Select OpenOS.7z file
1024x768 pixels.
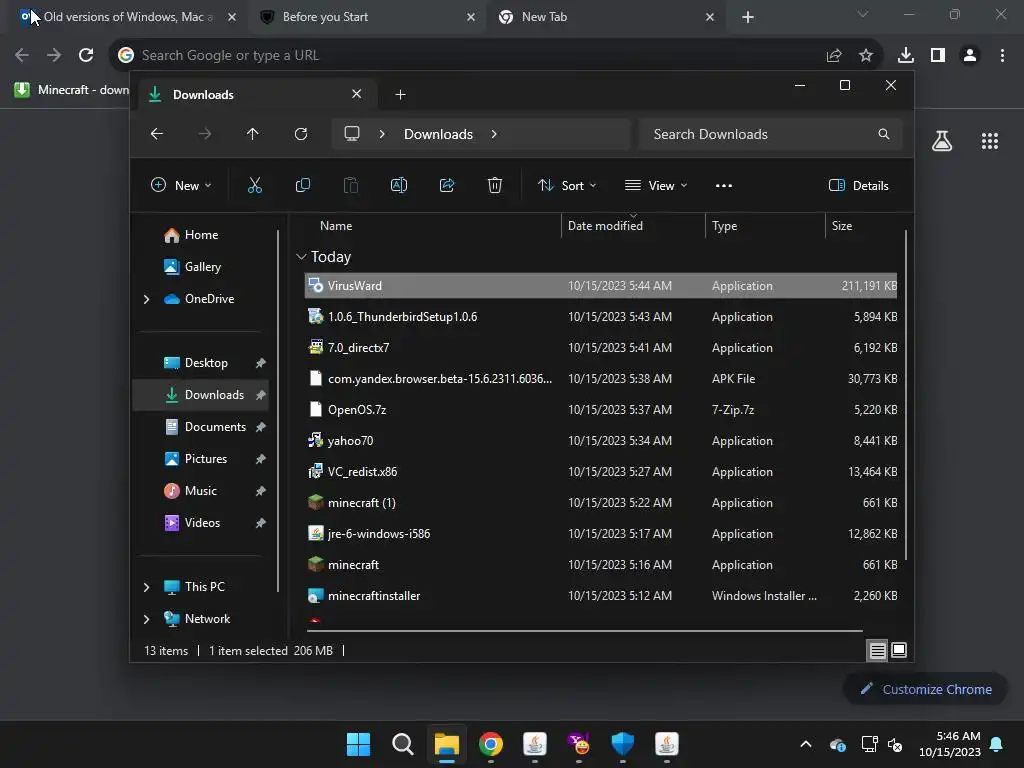click(601, 409)
